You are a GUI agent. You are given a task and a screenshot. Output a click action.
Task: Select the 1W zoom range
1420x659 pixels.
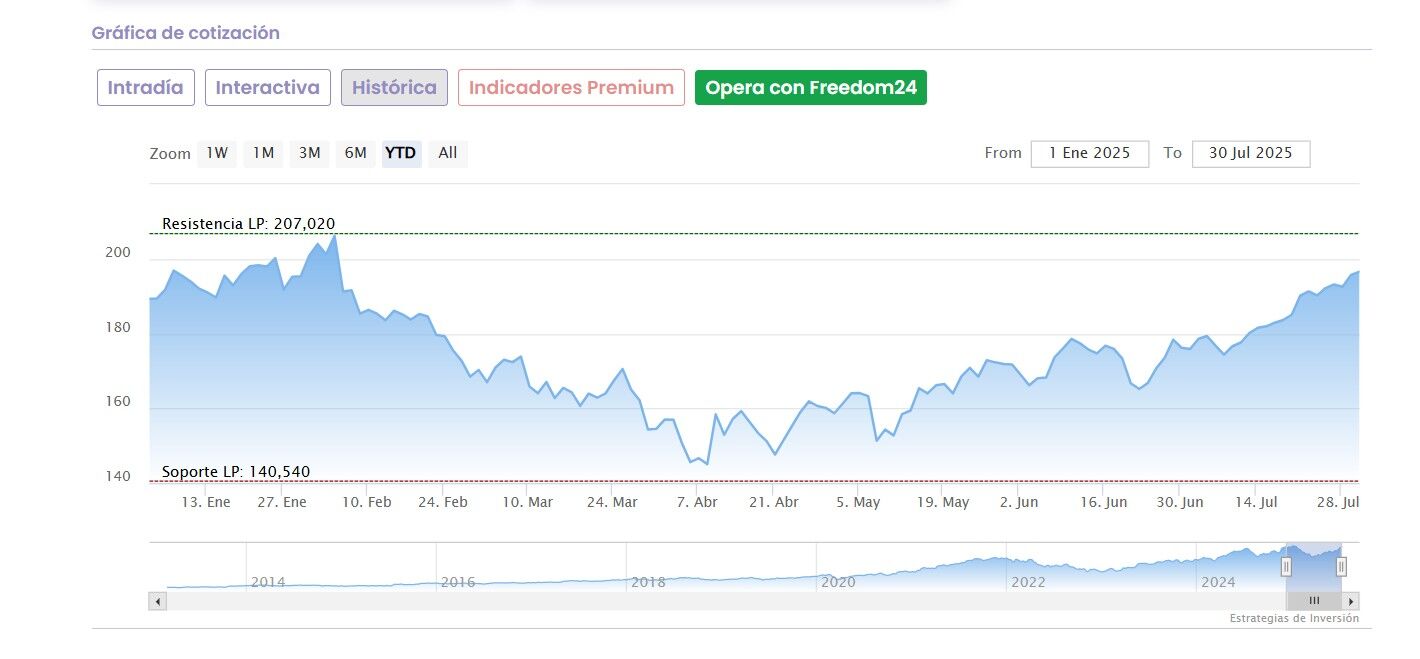click(x=217, y=153)
